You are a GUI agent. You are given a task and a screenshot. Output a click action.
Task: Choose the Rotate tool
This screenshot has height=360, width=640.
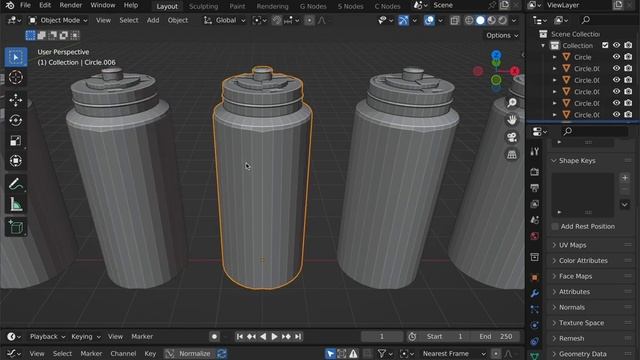point(16,120)
